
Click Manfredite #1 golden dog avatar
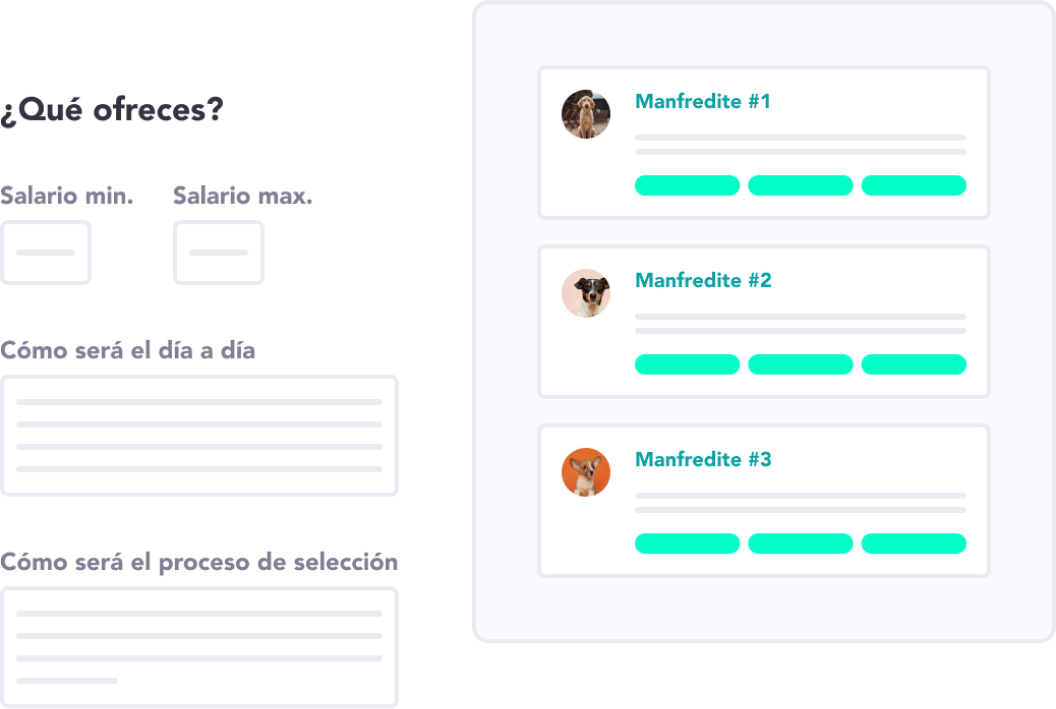click(586, 114)
